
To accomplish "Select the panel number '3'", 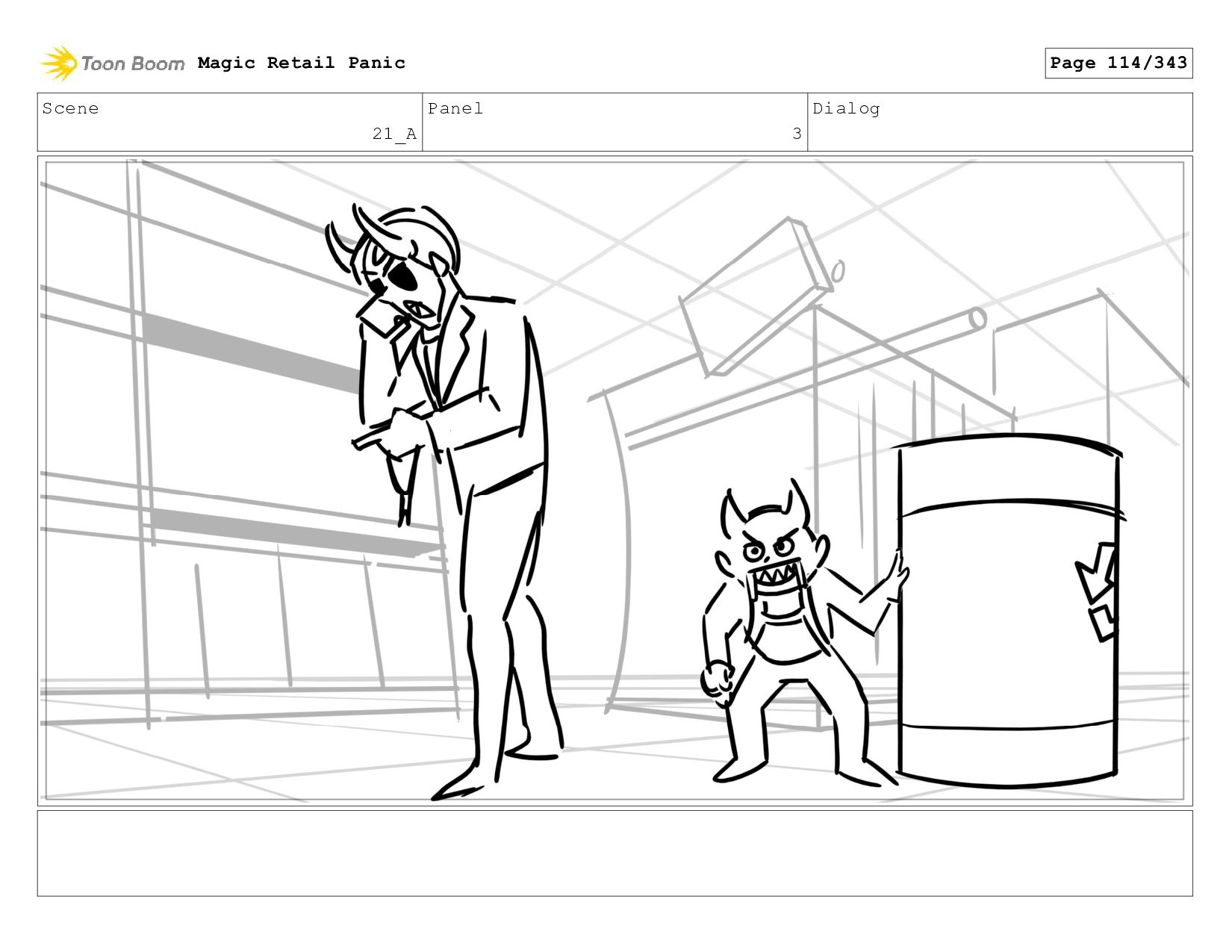I will coord(797,134).
